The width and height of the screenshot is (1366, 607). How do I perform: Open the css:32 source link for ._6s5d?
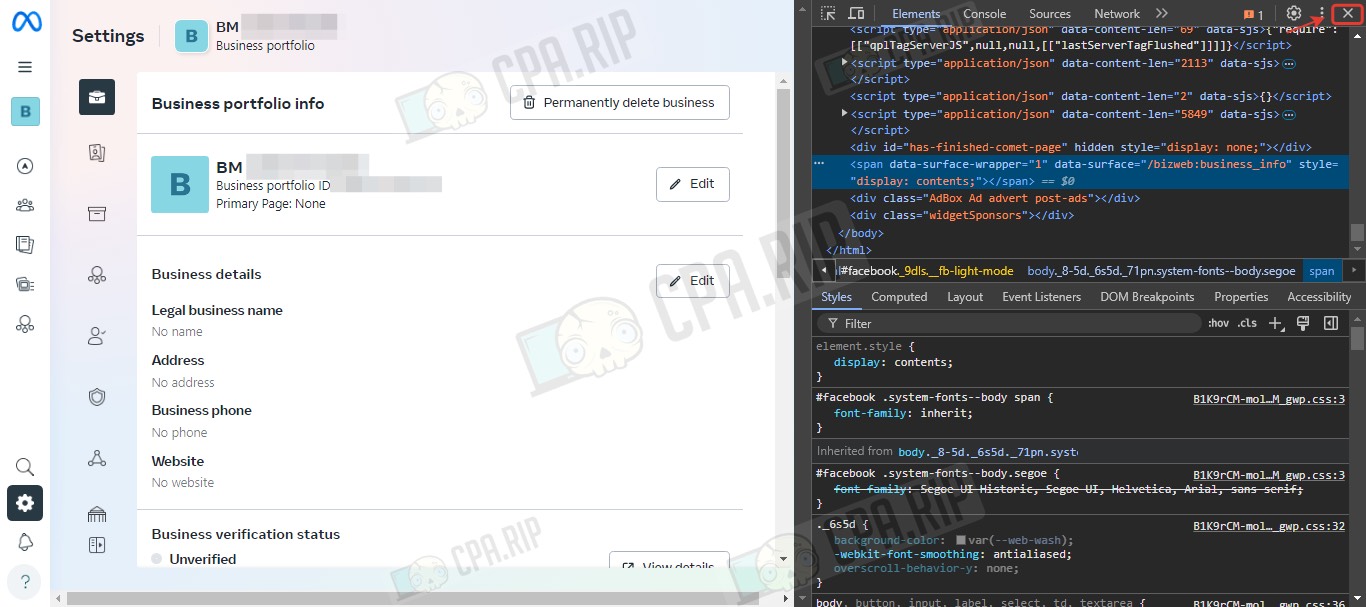1269,525
